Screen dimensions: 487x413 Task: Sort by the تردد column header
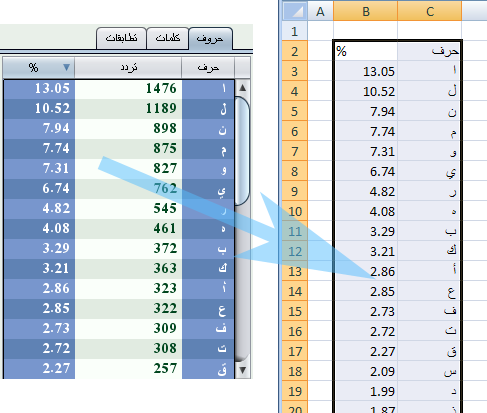pyautogui.click(x=128, y=68)
